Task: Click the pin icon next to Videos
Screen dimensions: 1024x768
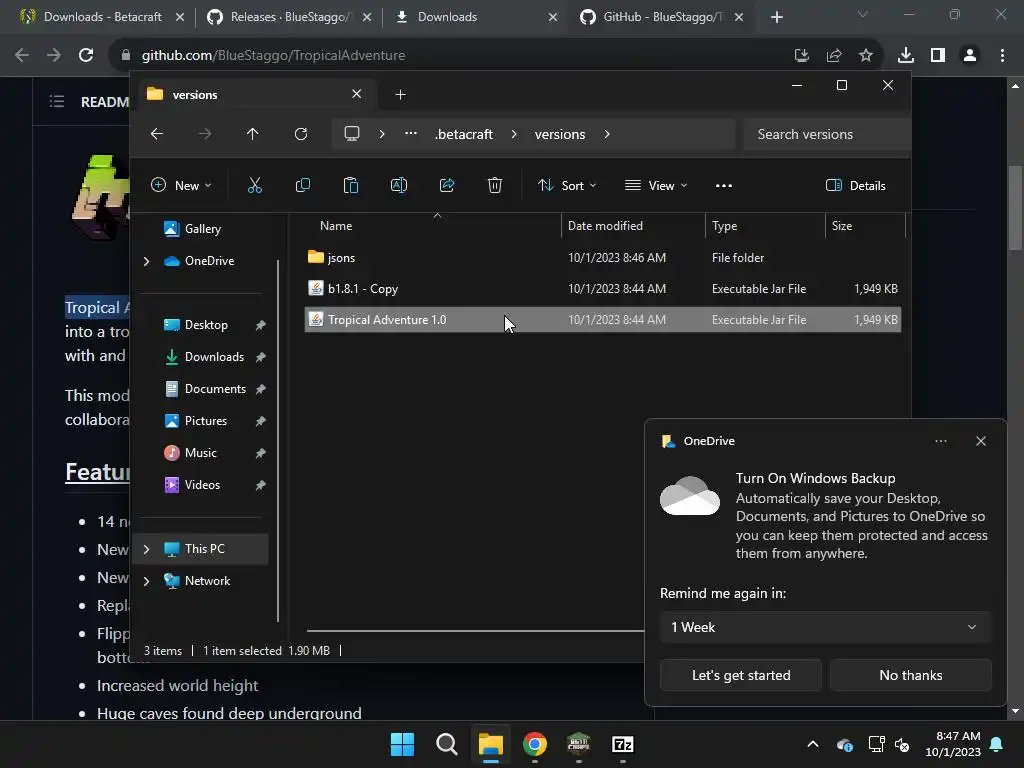Action: [x=261, y=485]
